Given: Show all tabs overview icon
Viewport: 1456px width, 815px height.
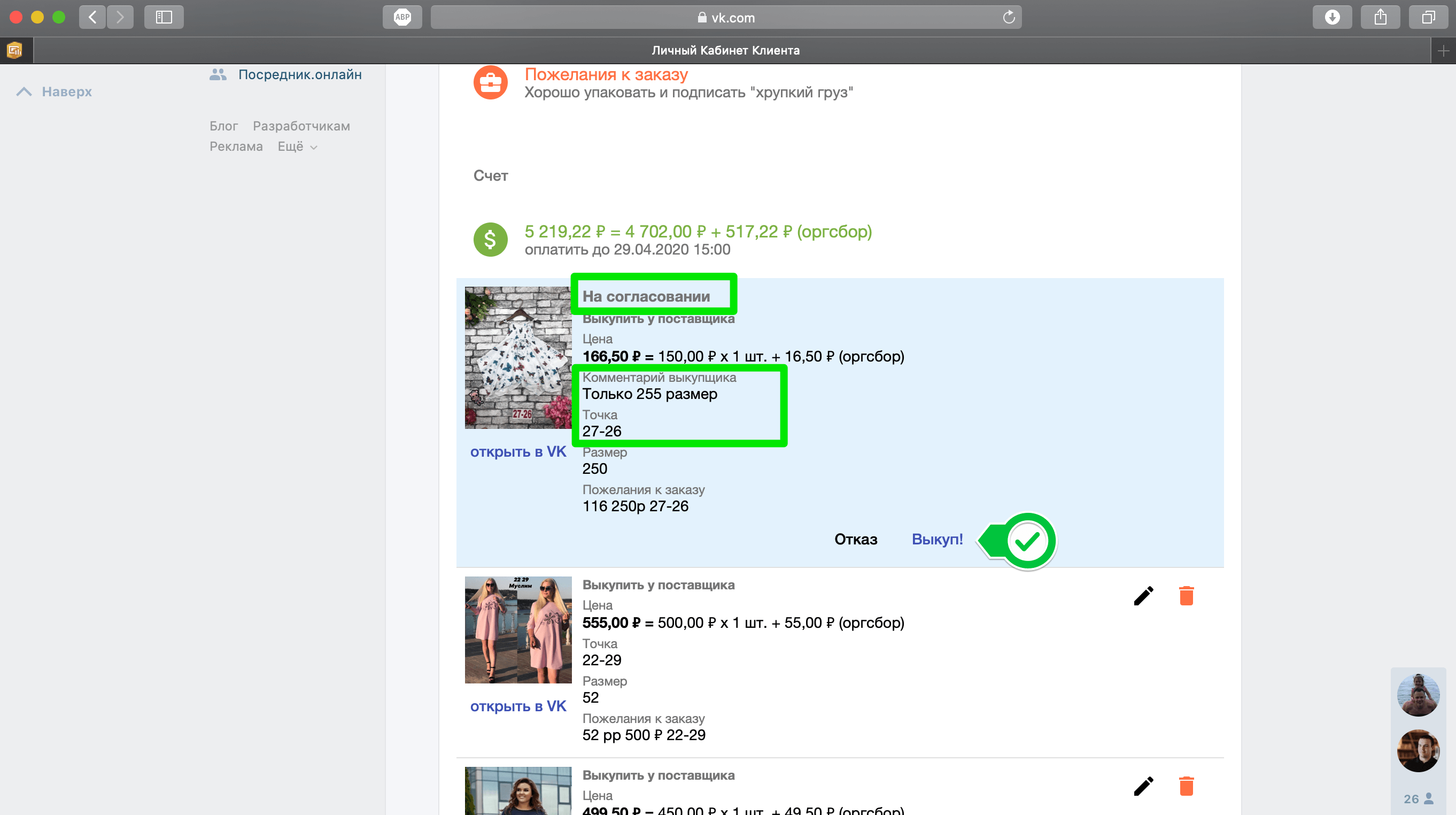Looking at the screenshot, I should [x=1428, y=17].
